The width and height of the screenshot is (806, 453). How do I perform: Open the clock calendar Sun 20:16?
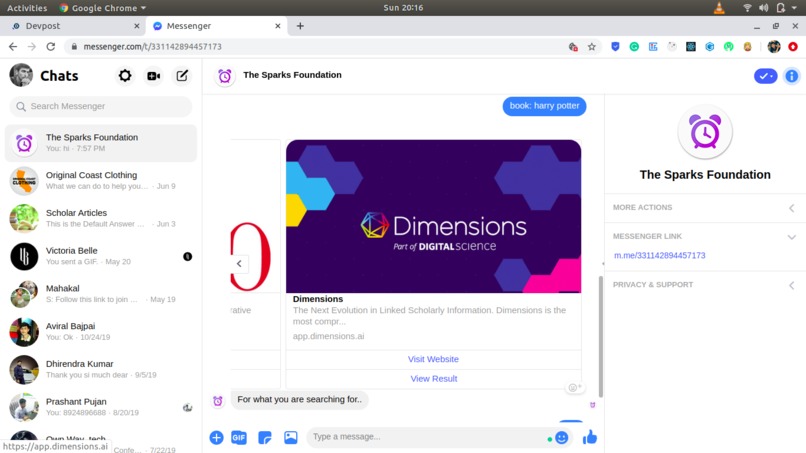tap(403, 8)
